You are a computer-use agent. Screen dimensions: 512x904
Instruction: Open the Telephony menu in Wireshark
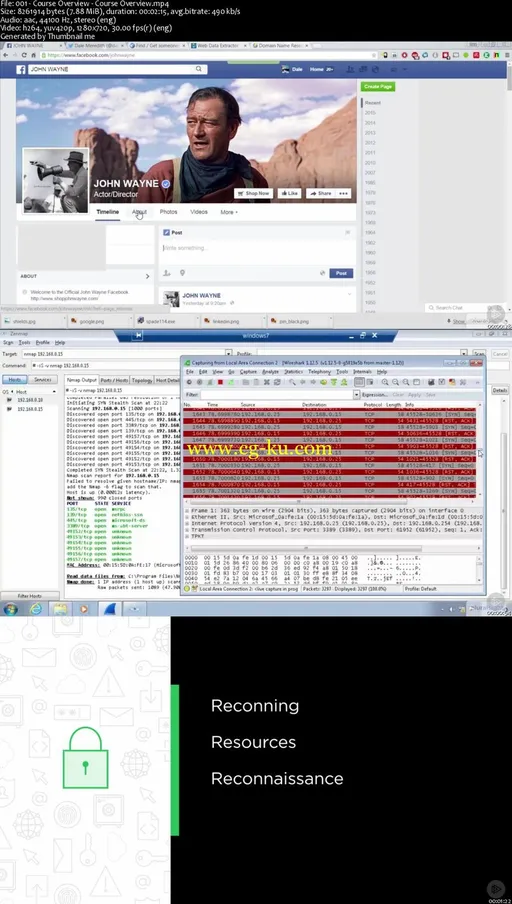click(319, 372)
